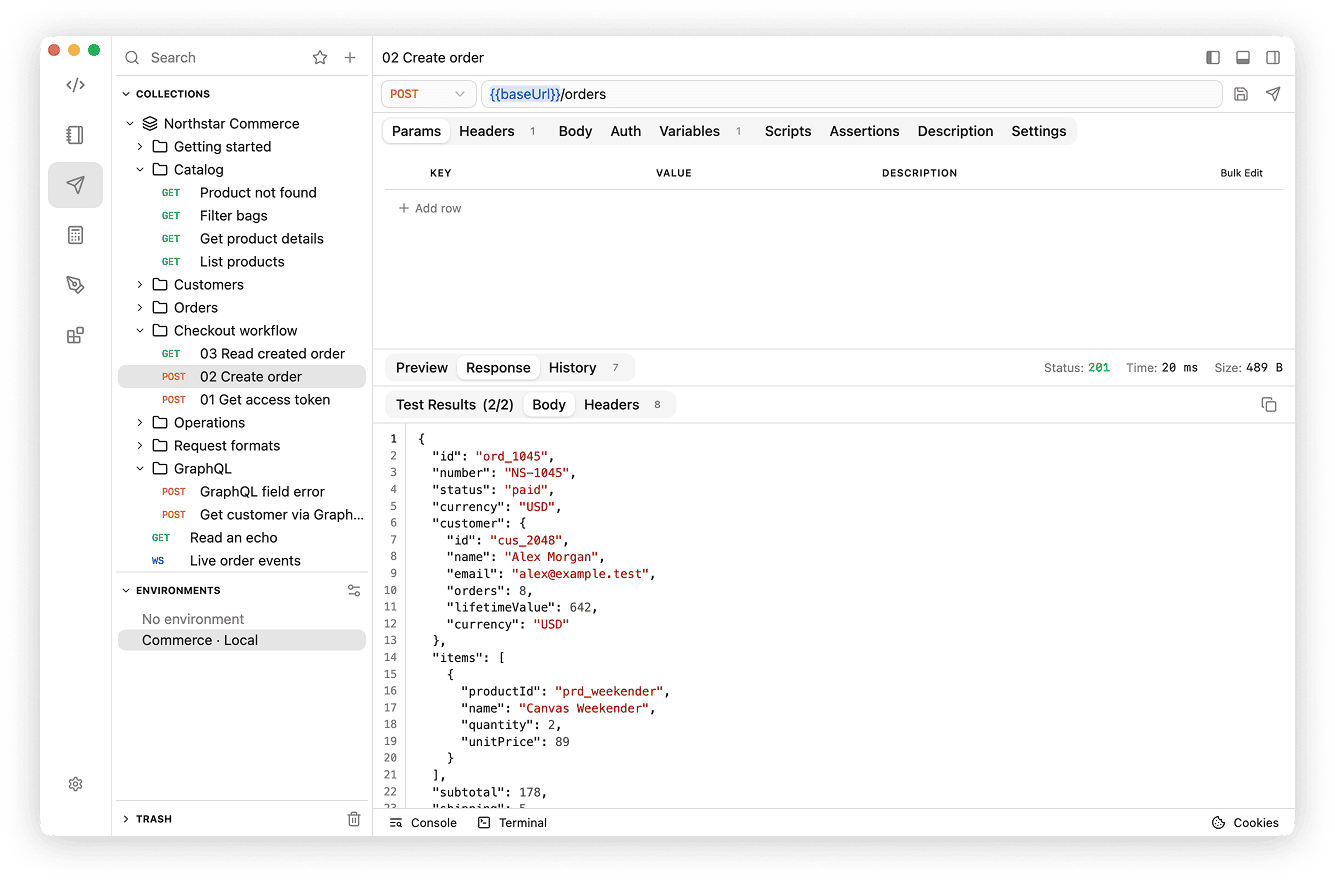Expand the Customers folder
This screenshot has height=880, width=1335.
pos(140,285)
